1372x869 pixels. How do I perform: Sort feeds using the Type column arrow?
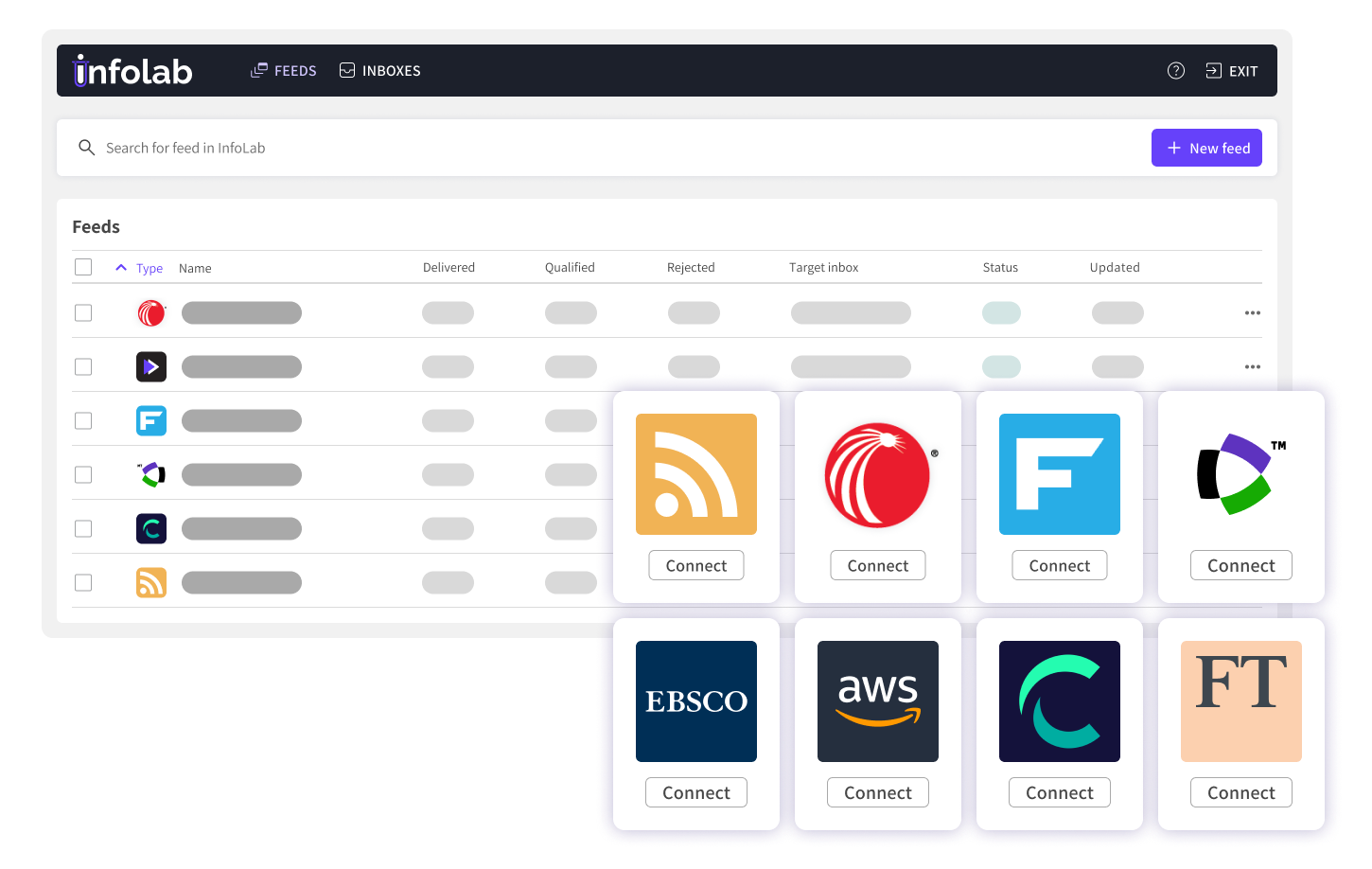click(x=121, y=268)
